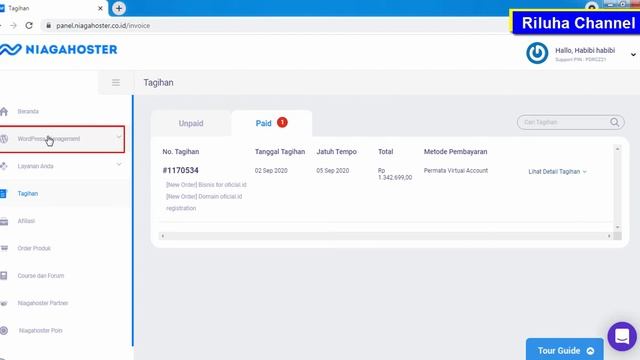Close the Tagihan browser tab
The image size is (640, 360).
pyautogui.click(x=100, y=8)
